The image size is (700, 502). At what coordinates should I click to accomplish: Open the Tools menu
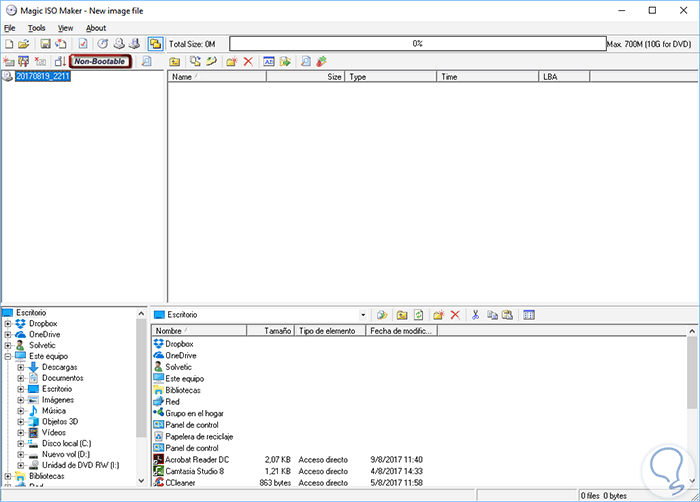37,28
